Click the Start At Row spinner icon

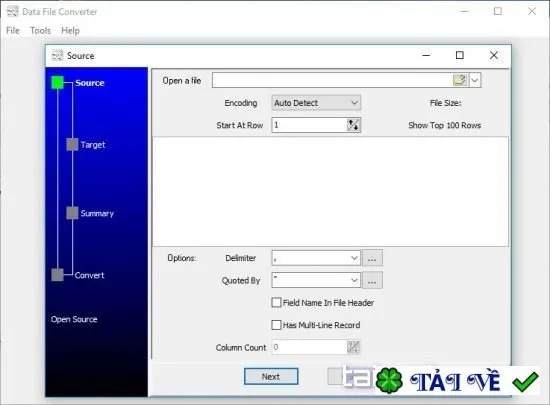point(353,125)
